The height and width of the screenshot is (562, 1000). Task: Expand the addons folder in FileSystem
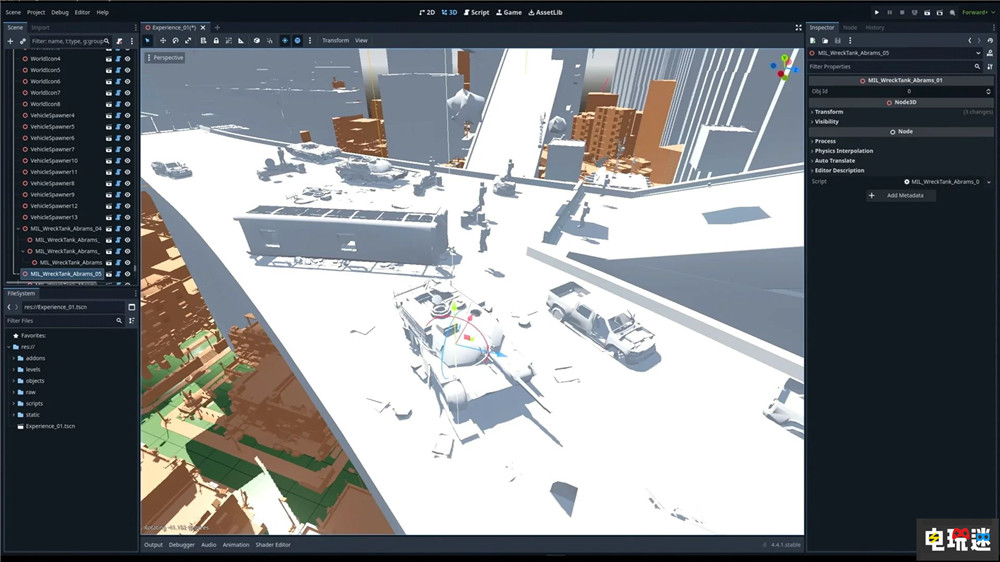13,359
